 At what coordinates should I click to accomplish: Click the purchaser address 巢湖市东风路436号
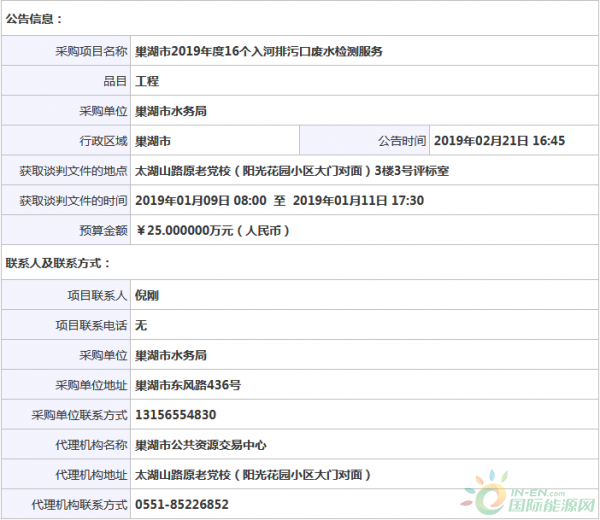(187, 385)
